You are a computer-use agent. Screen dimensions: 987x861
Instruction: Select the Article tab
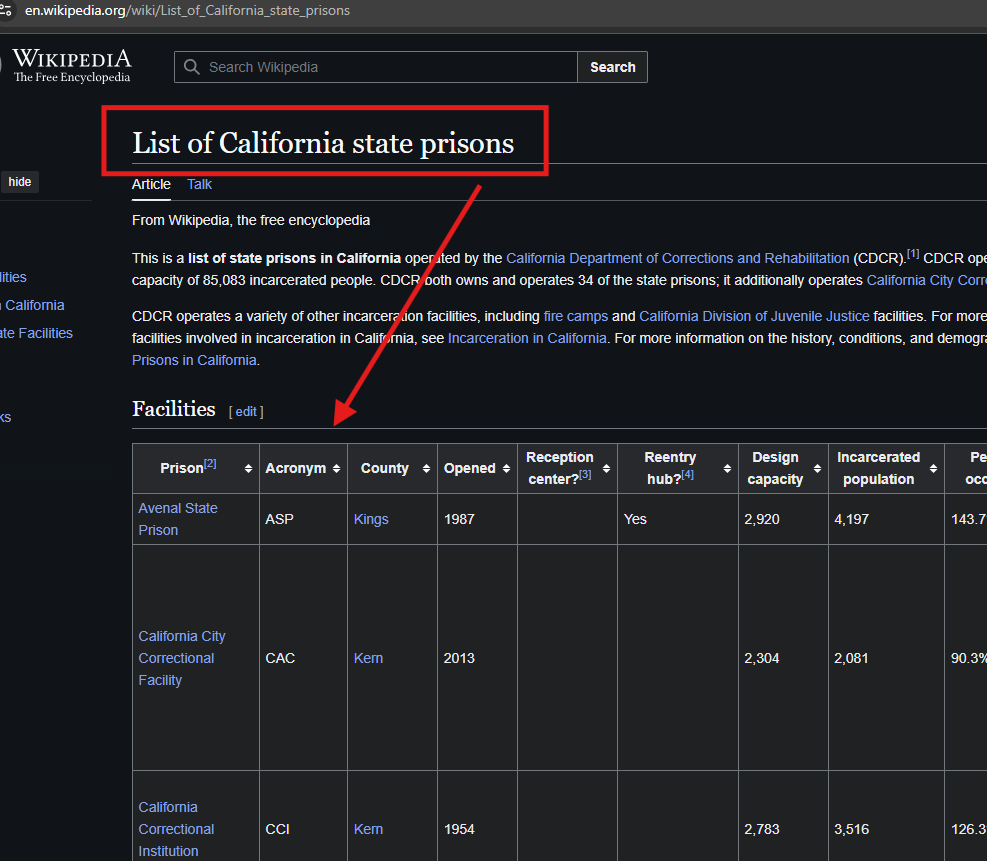(151, 184)
